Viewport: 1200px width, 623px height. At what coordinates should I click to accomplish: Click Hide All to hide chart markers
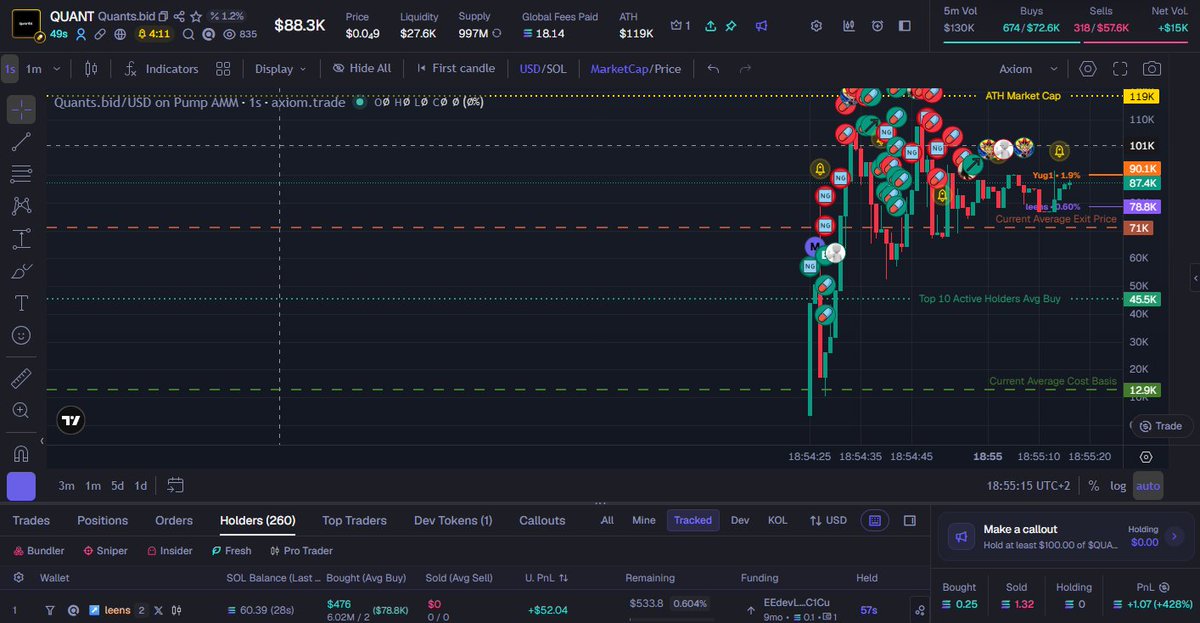pos(361,68)
